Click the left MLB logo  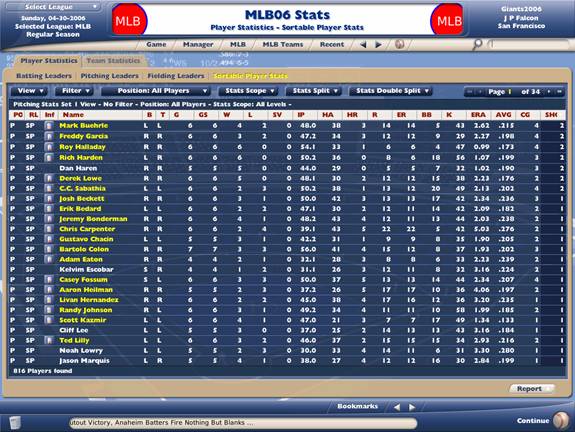(128, 20)
